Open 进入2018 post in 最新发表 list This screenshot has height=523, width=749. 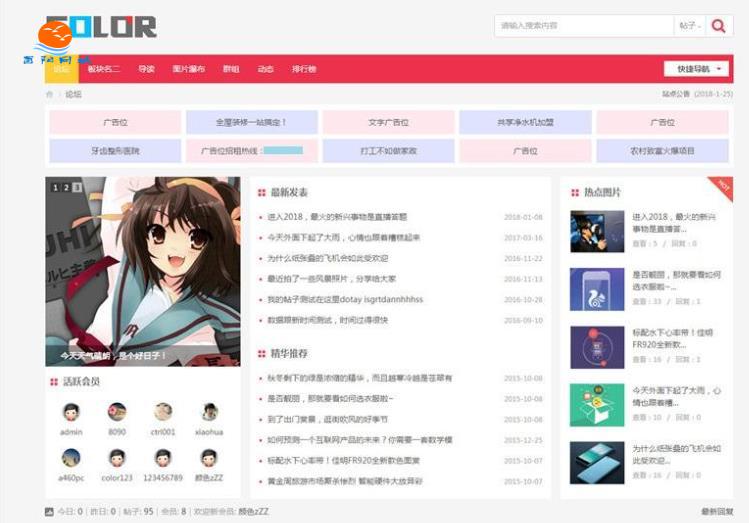pos(337,217)
